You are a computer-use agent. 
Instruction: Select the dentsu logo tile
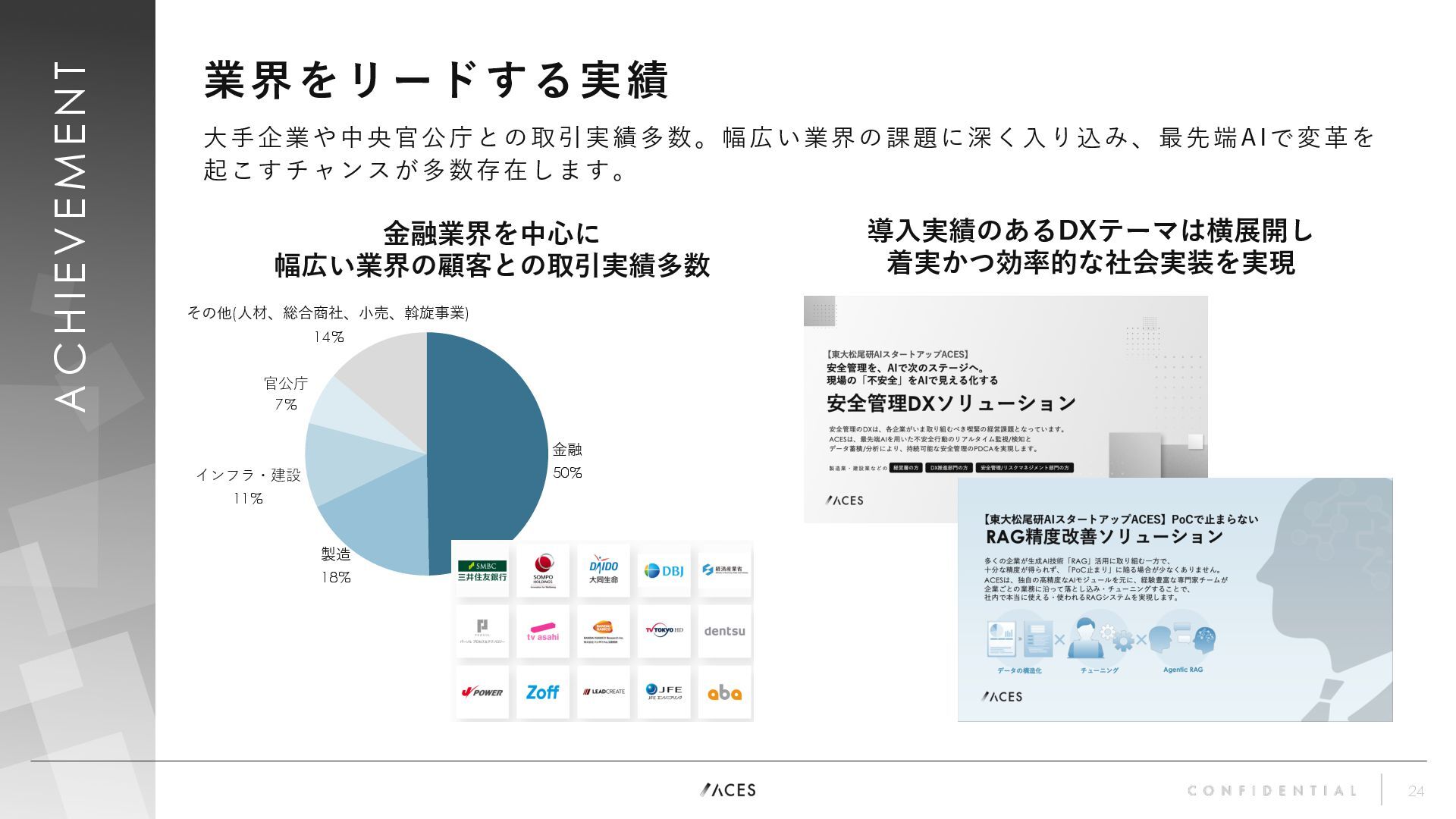tap(724, 631)
